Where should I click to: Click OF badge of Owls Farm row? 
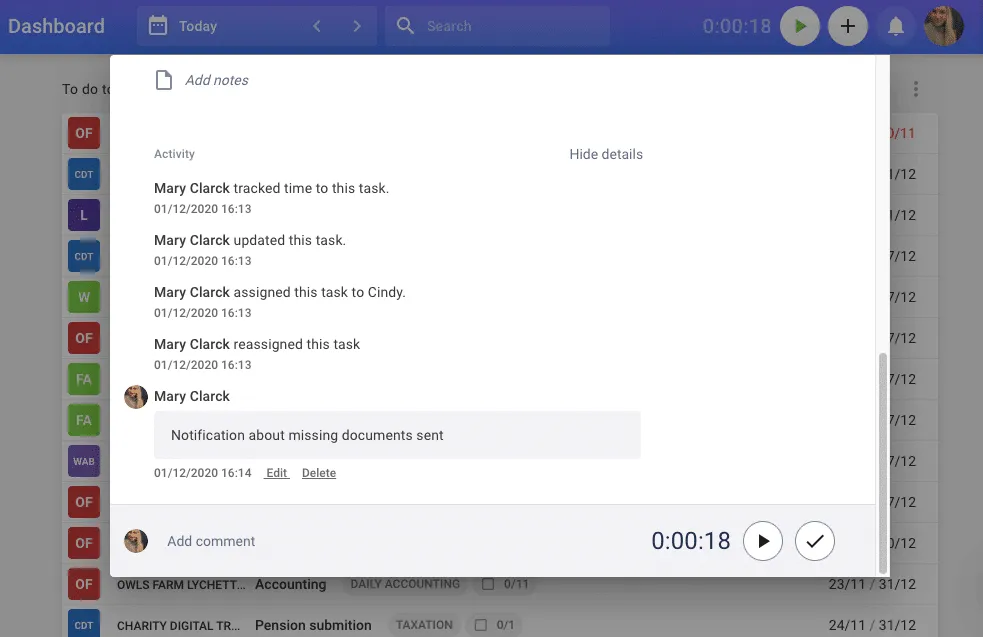point(84,584)
